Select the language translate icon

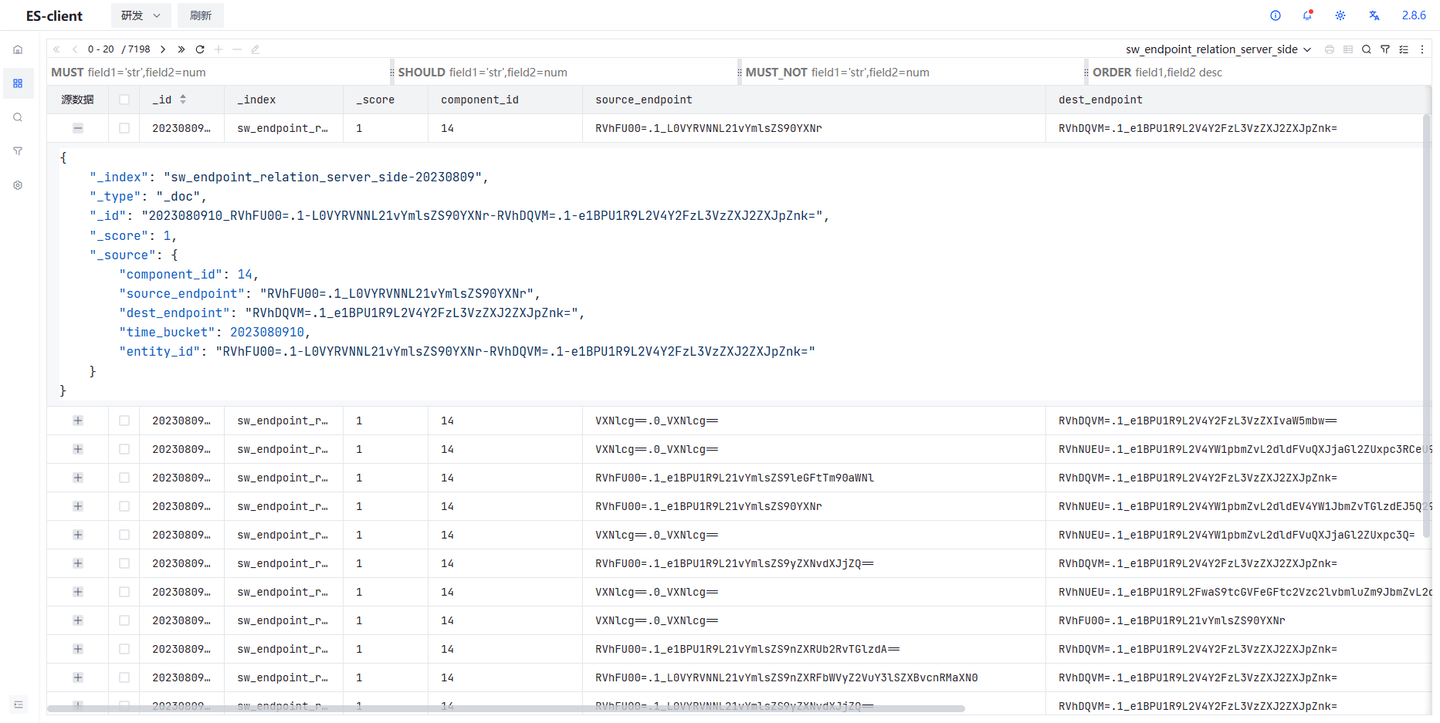pos(1373,15)
